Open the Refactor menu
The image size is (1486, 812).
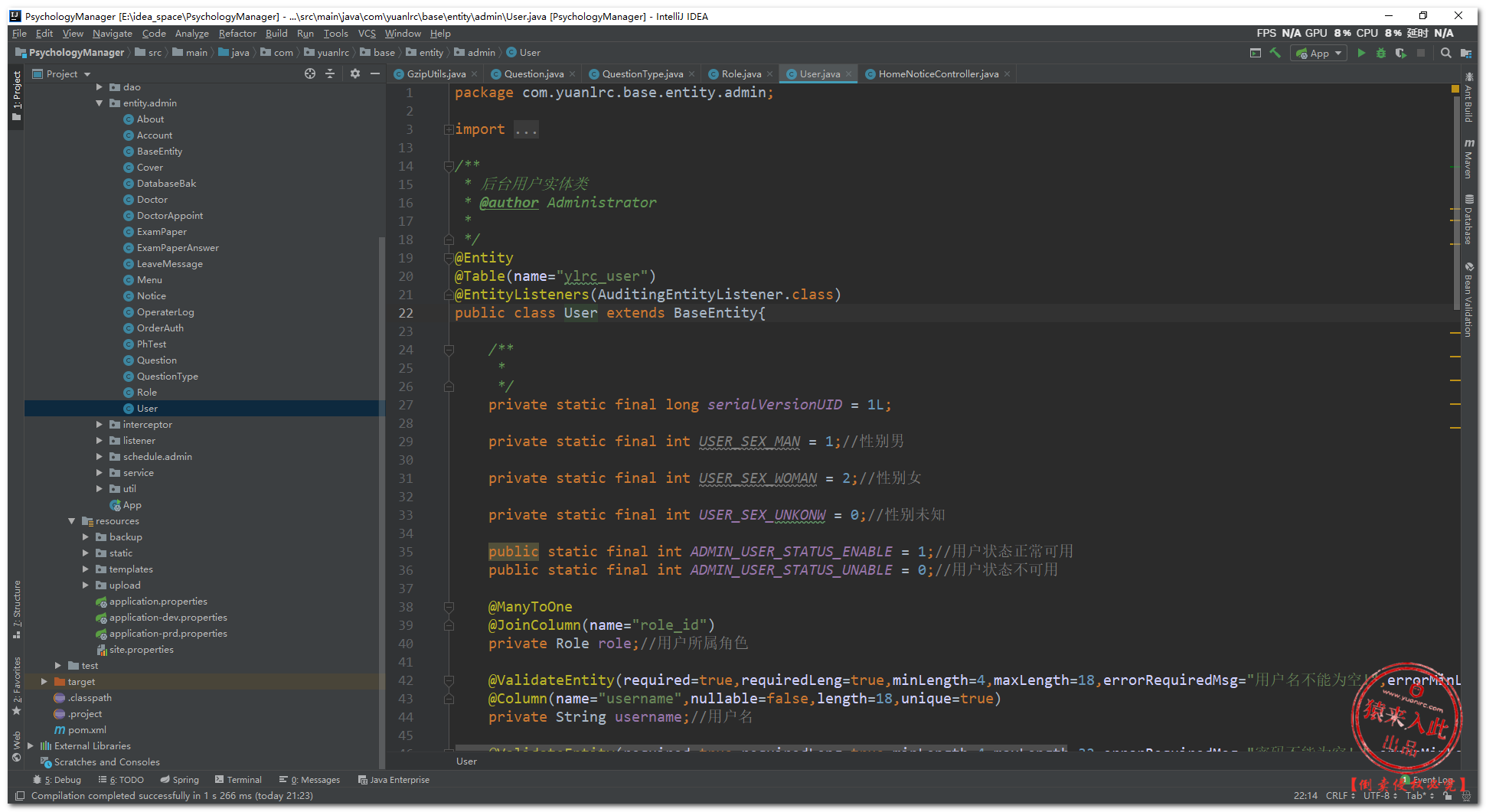pyautogui.click(x=237, y=34)
